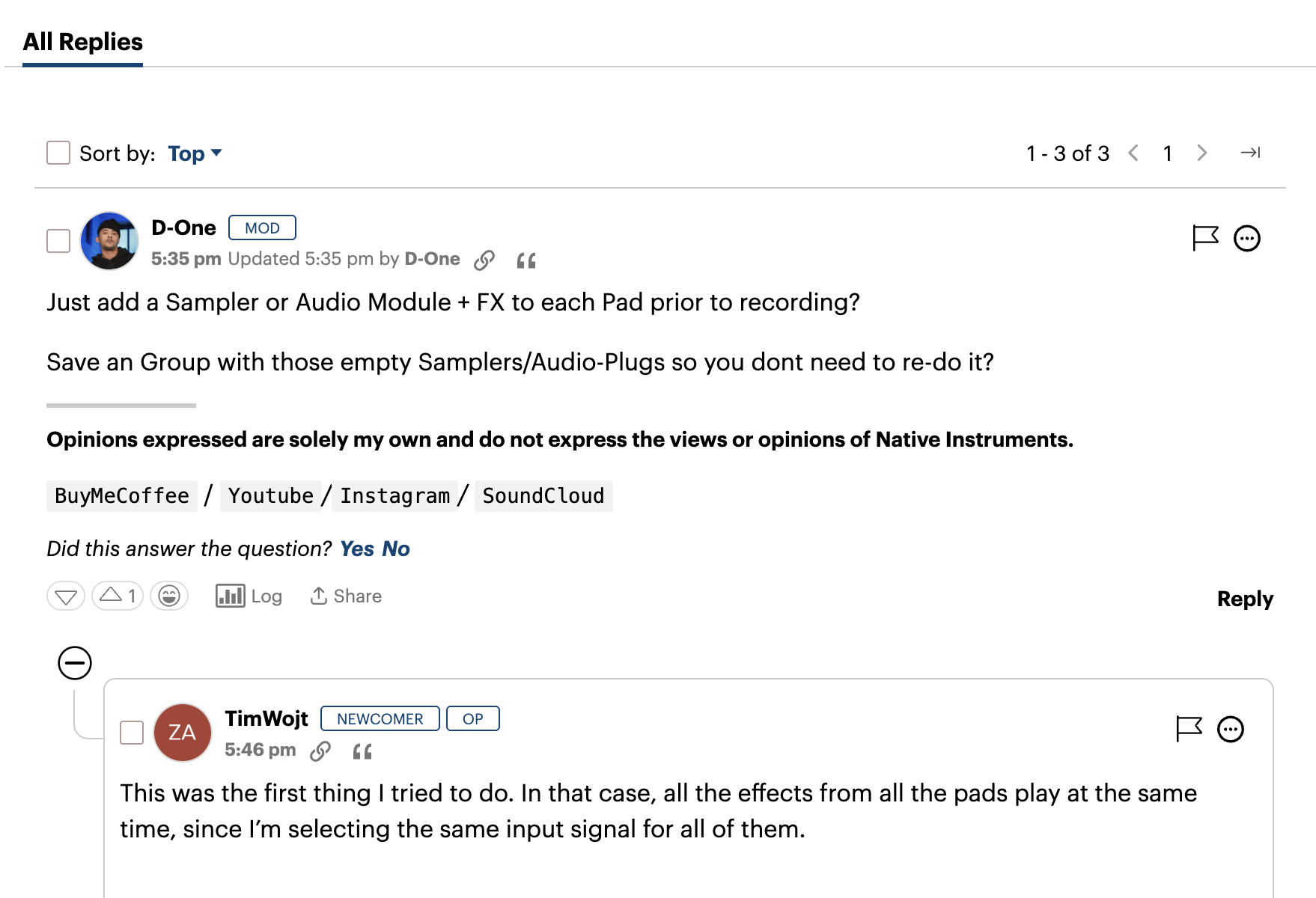Switch to the All Replies tab
This screenshot has height=898, width=1316.
[82, 42]
